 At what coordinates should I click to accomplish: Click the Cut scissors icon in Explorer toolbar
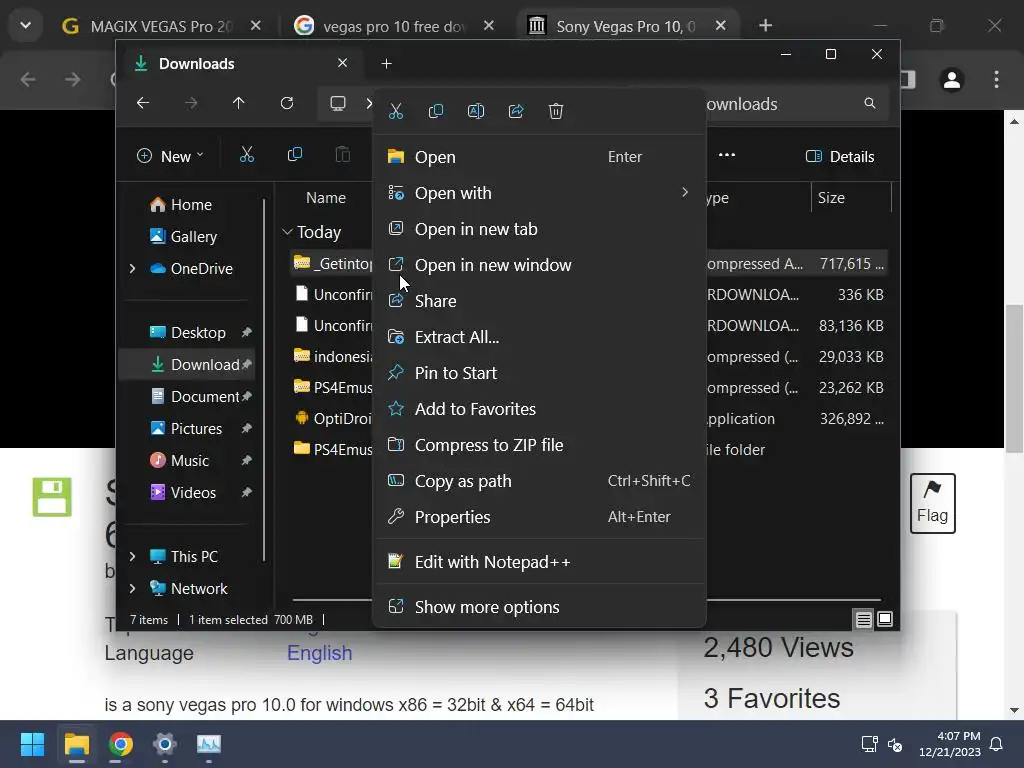click(x=246, y=155)
